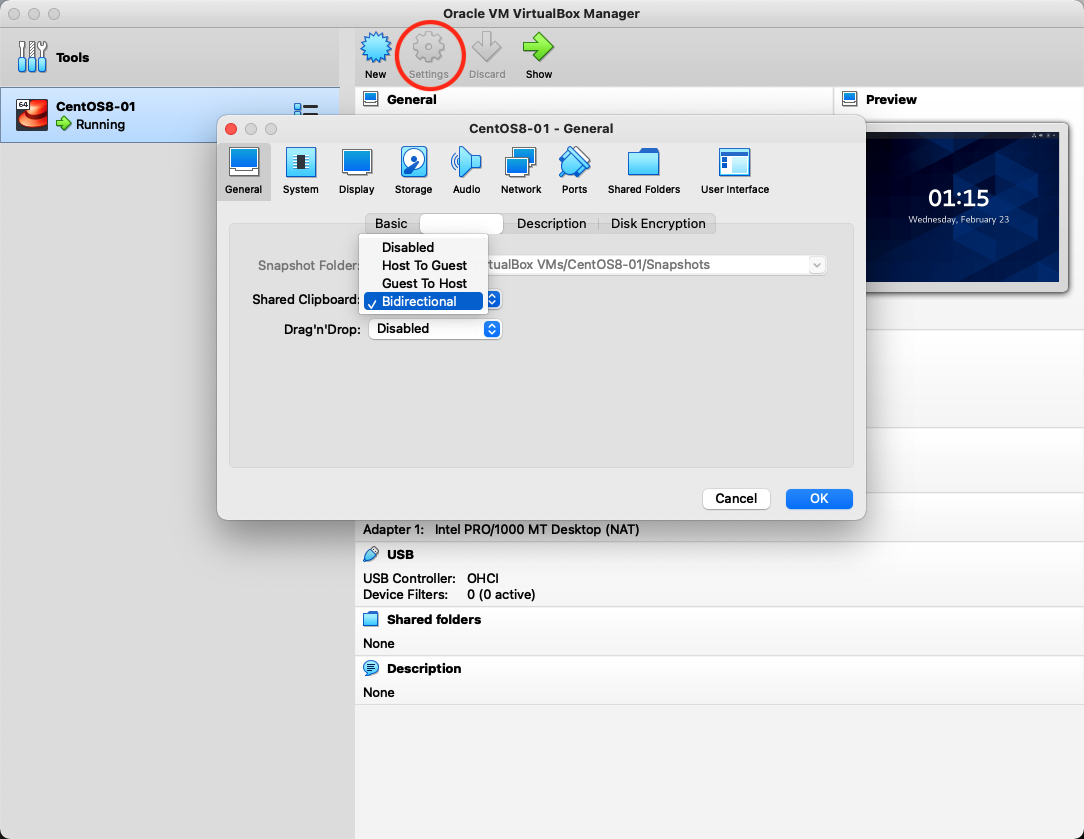Click the Shared folders heading

pos(434,619)
